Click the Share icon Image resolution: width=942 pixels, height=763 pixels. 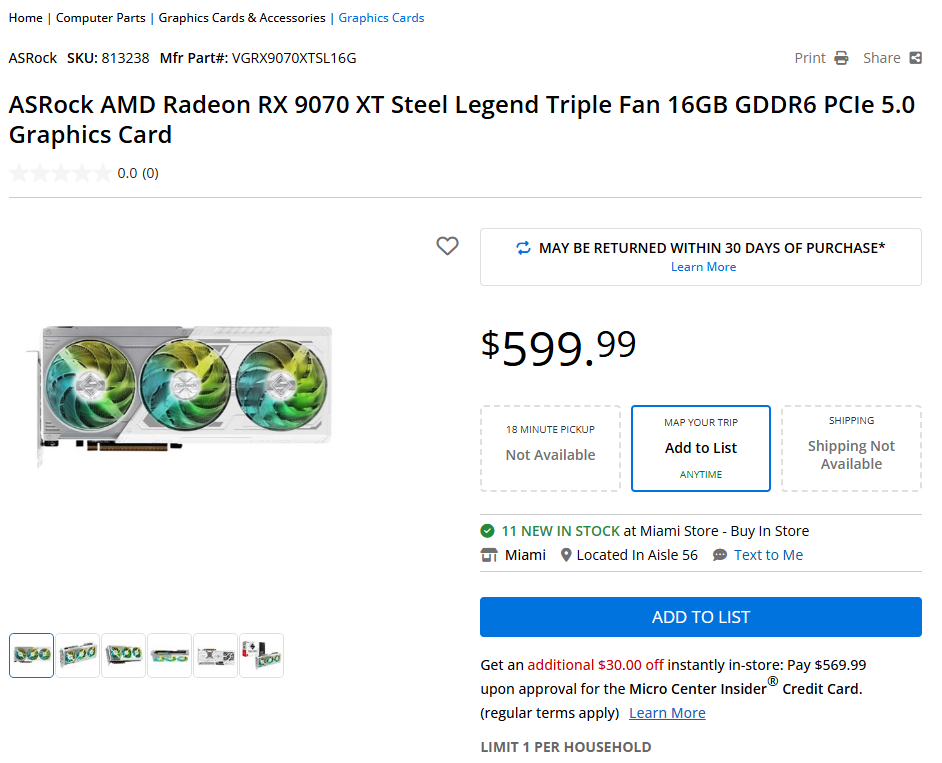[915, 58]
